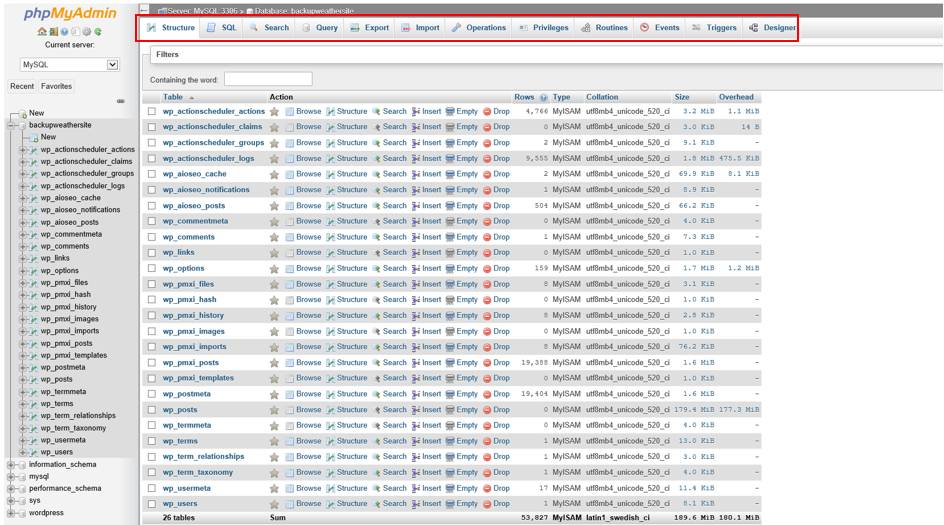The height and width of the screenshot is (525, 944).
Task: Open Favorites tables list
Action: click(57, 87)
